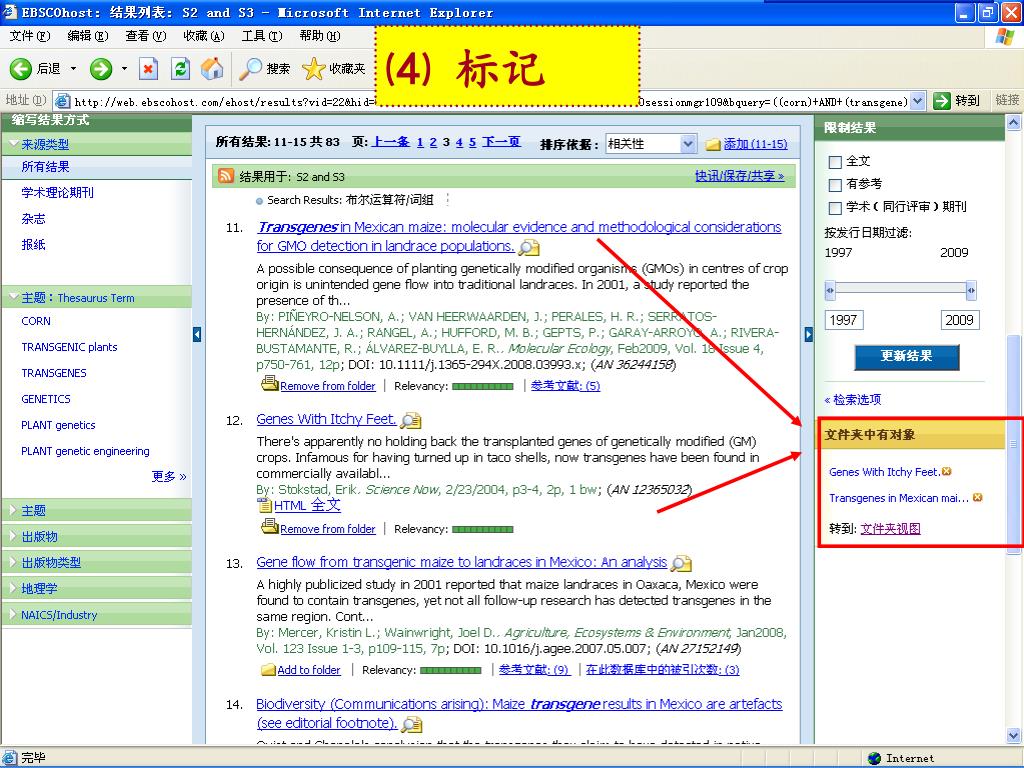Click the IE Back arrow button
1024x768 pixels.
pos(20,69)
